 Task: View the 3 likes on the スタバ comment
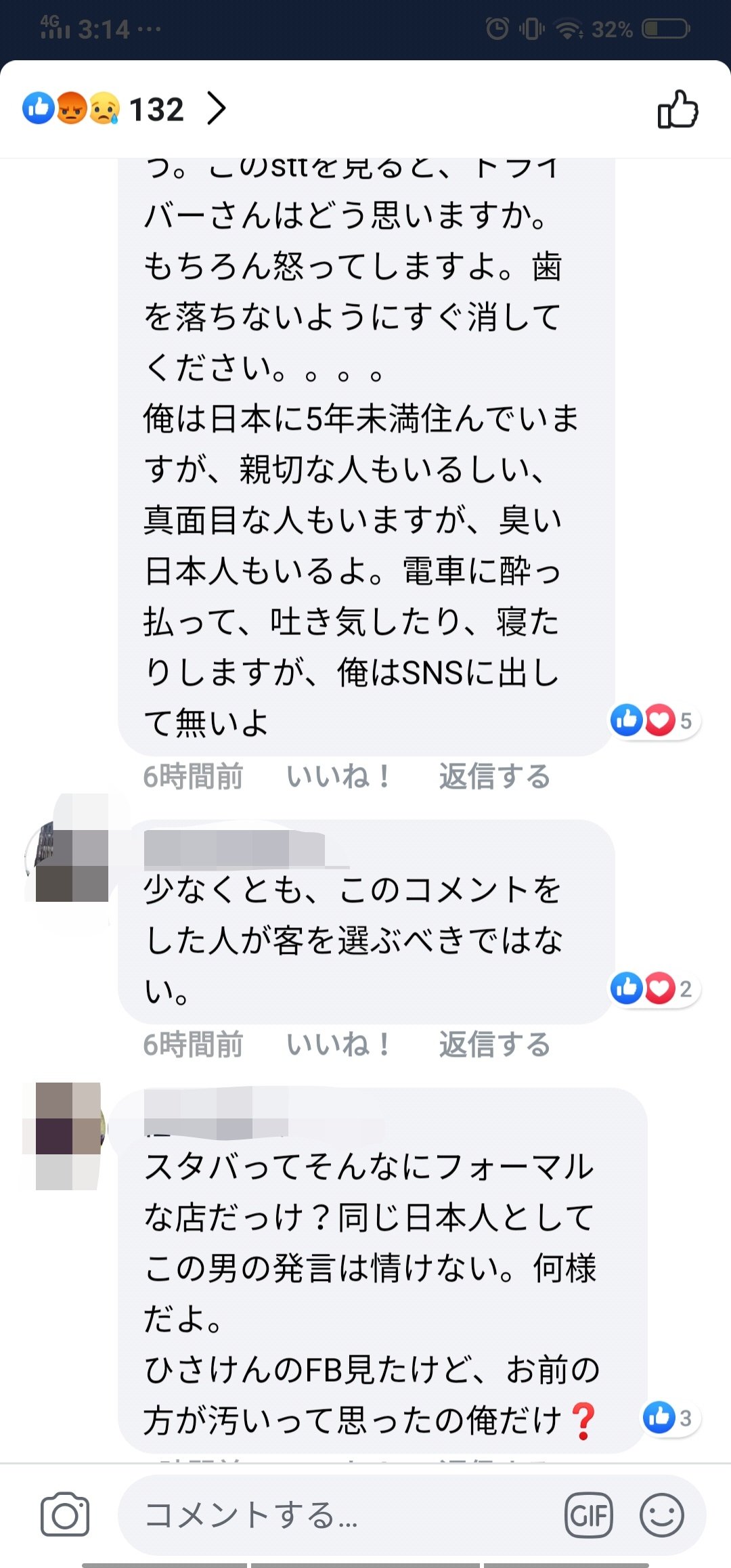670,1418
